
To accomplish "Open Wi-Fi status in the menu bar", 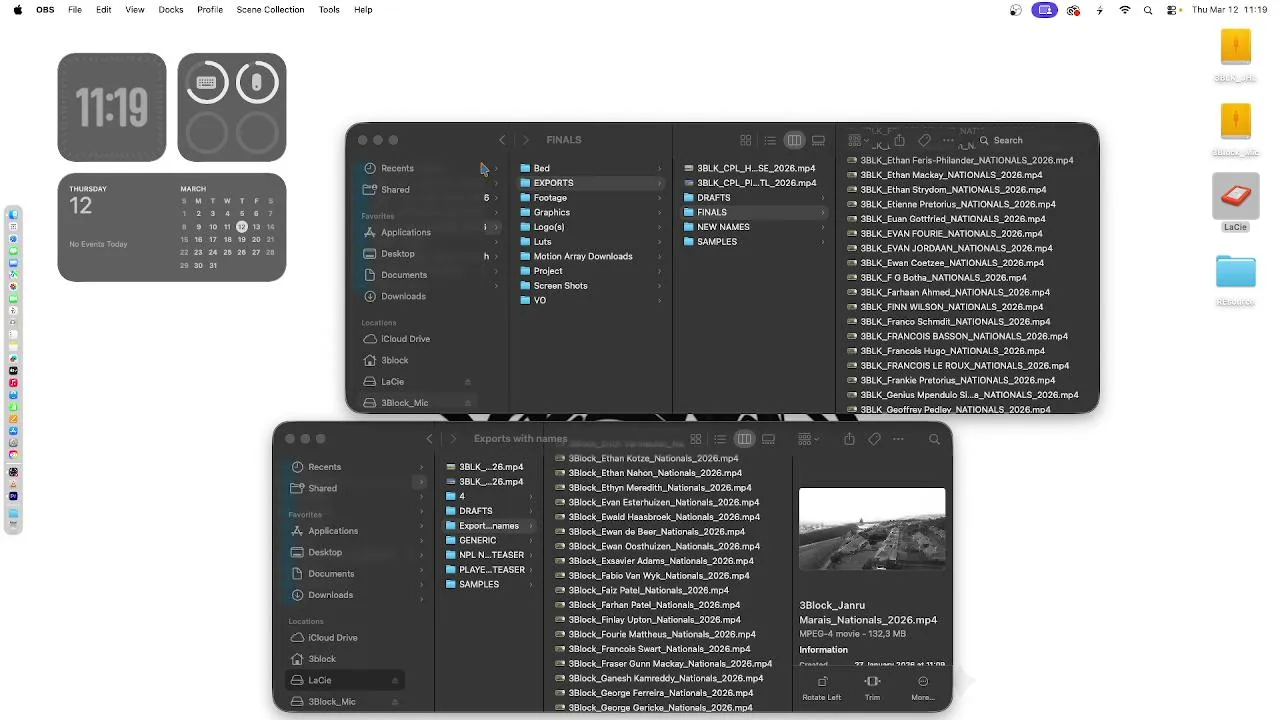I will coord(1124,10).
